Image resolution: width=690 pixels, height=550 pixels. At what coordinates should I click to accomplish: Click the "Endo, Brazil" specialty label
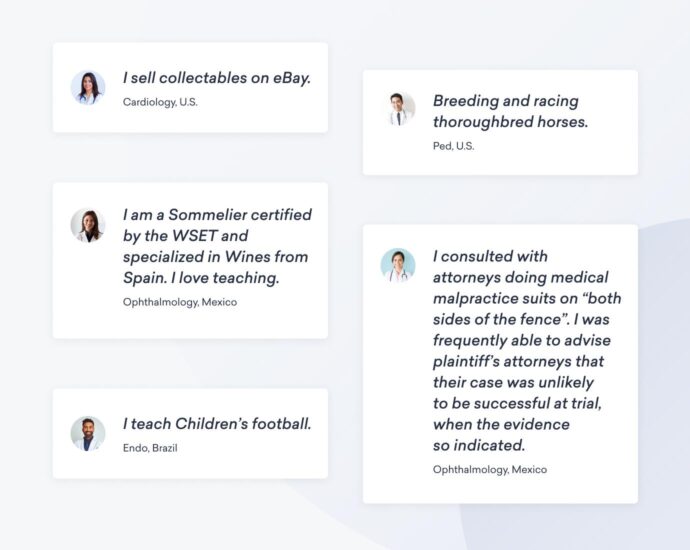(150, 448)
